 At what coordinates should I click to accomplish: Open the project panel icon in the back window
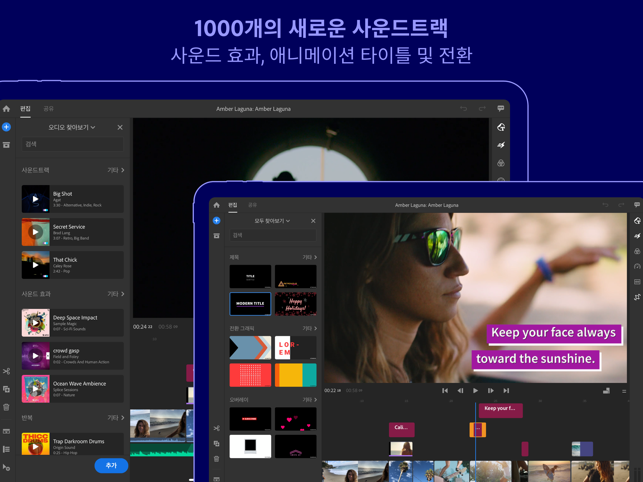click(6, 145)
